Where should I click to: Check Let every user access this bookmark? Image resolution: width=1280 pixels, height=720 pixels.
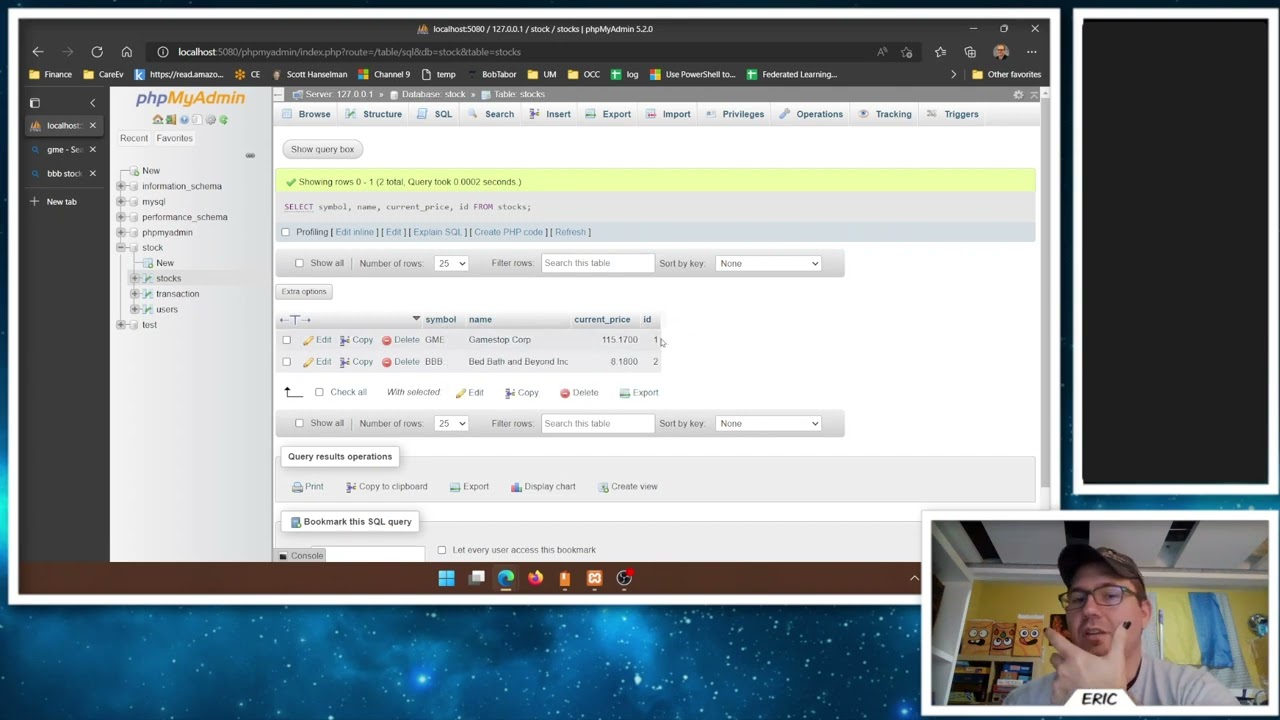442,550
